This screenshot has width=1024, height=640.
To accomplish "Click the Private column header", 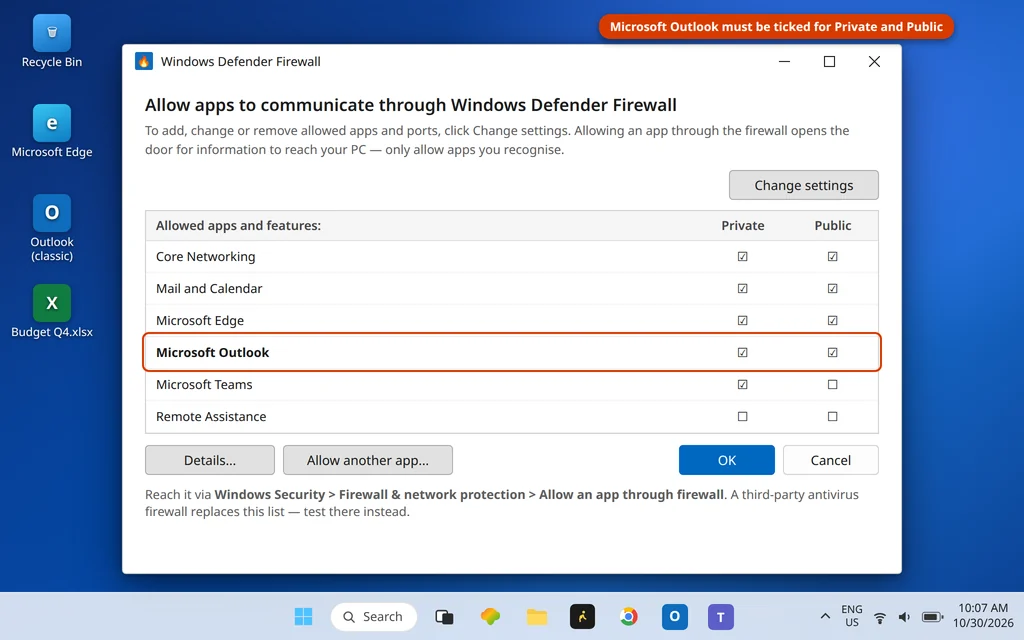I will tap(743, 225).
